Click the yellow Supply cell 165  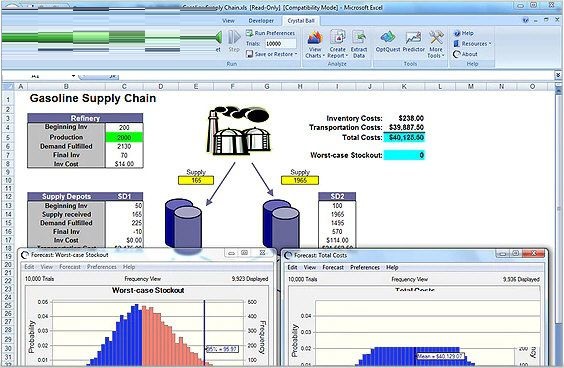[x=196, y=180]
